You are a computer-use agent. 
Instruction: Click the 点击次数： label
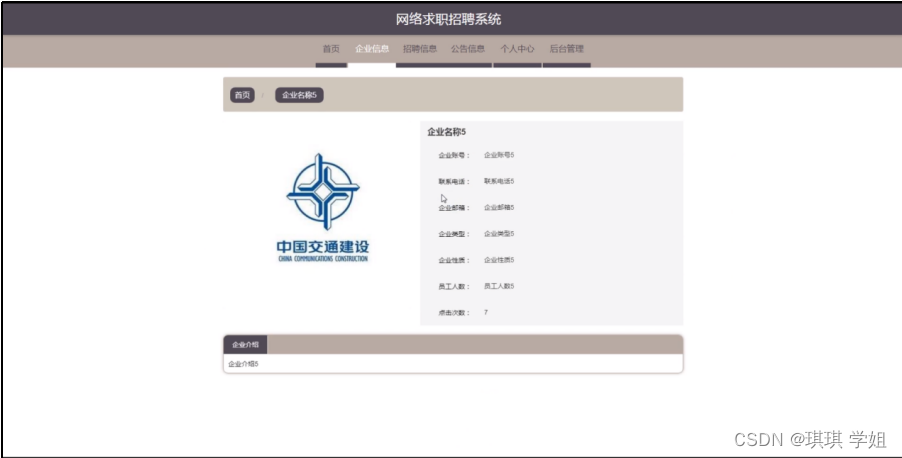tap(454, 313)
